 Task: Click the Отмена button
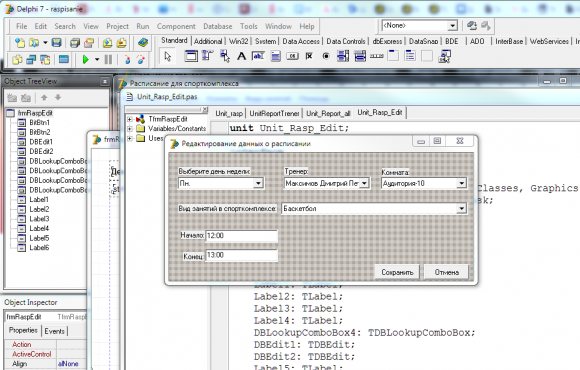(446, 272)
